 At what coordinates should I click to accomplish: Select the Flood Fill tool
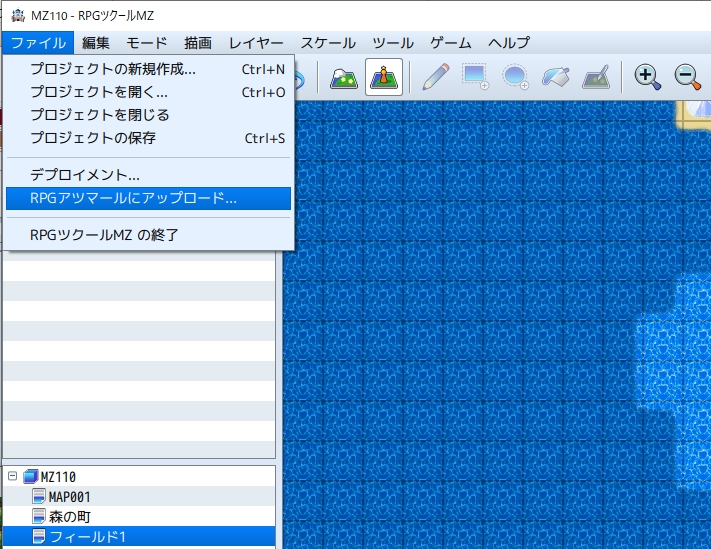[x=555, y=77]
